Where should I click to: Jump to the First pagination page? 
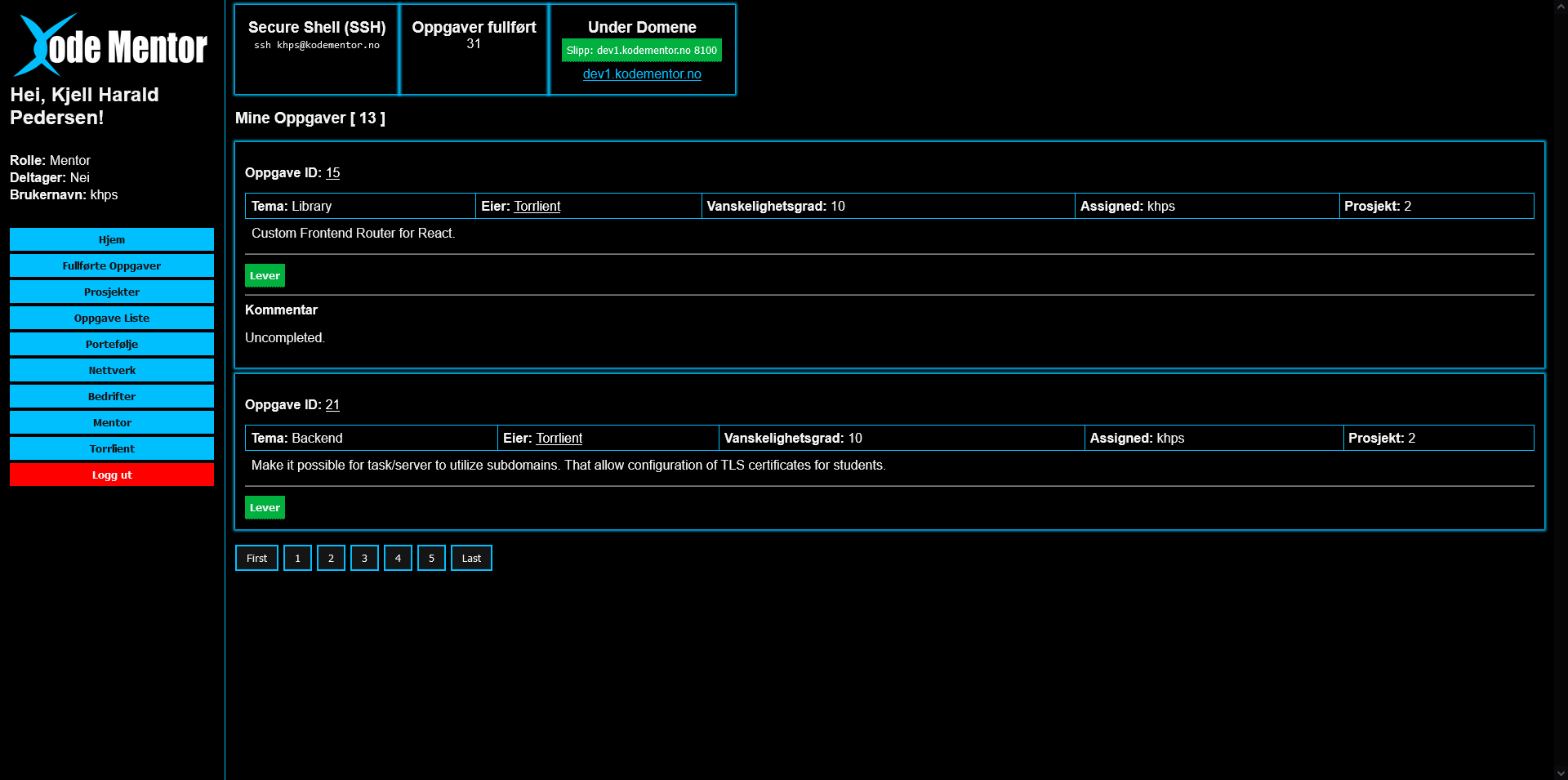(256, 558)
